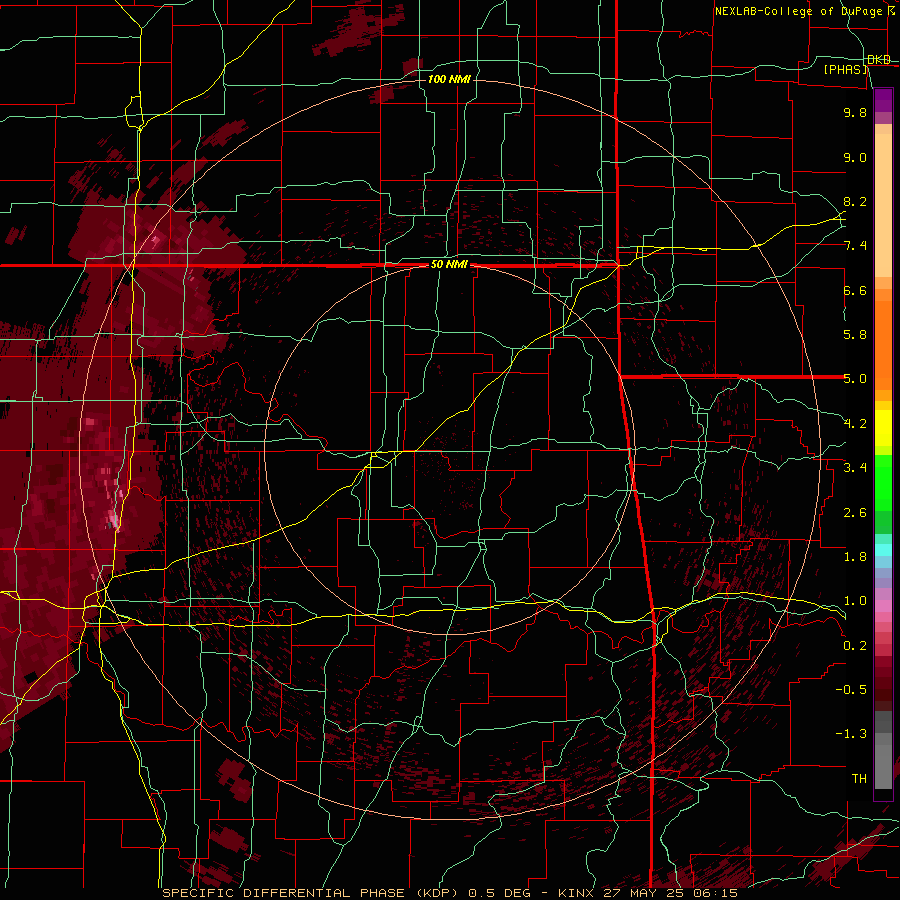Select the 100 NMI range ring label
Image resolution: width=900 pixels, height=900 pixels.
point(449,79)
